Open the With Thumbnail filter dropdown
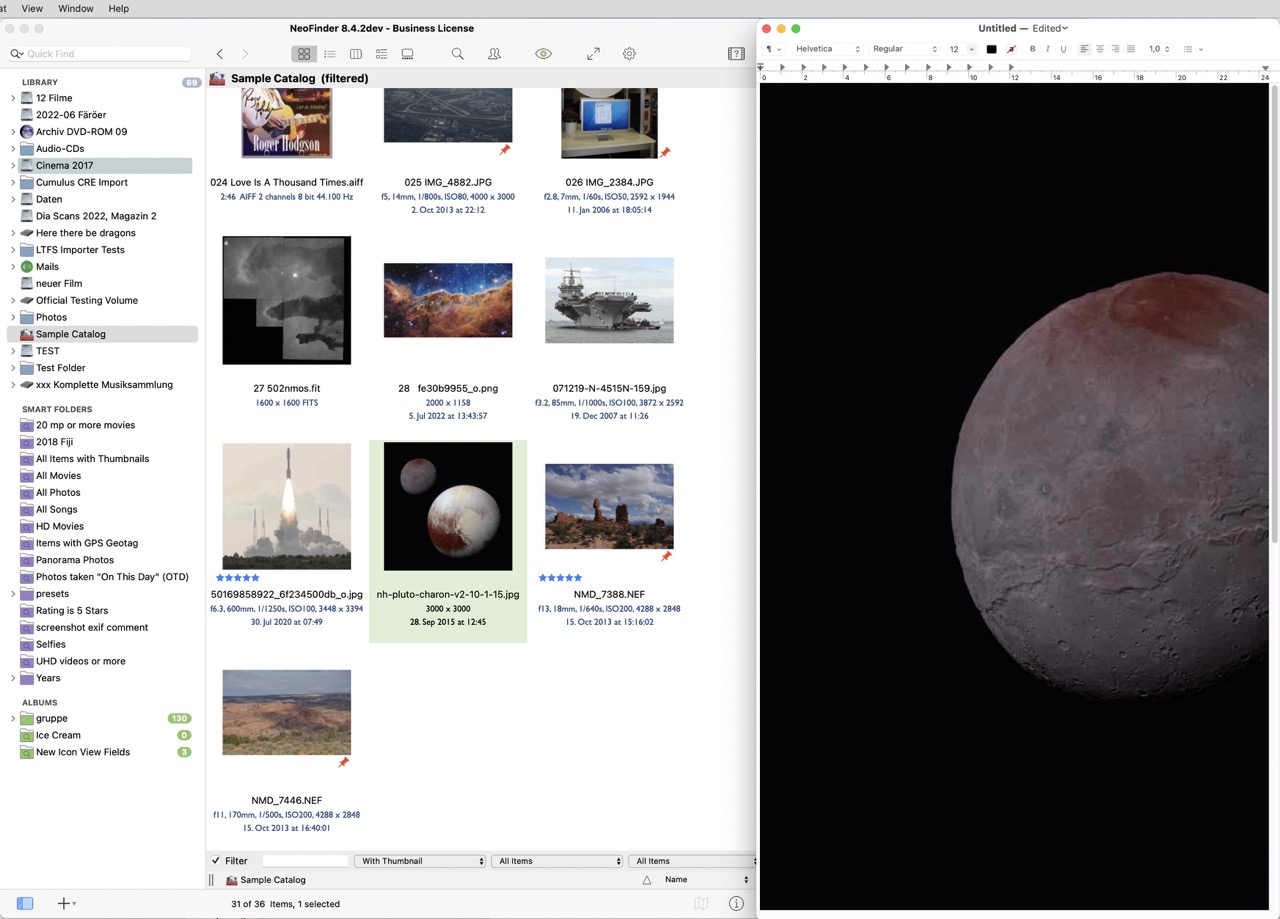The width and height of the screenshot is (1280, 919). [420, 861]
